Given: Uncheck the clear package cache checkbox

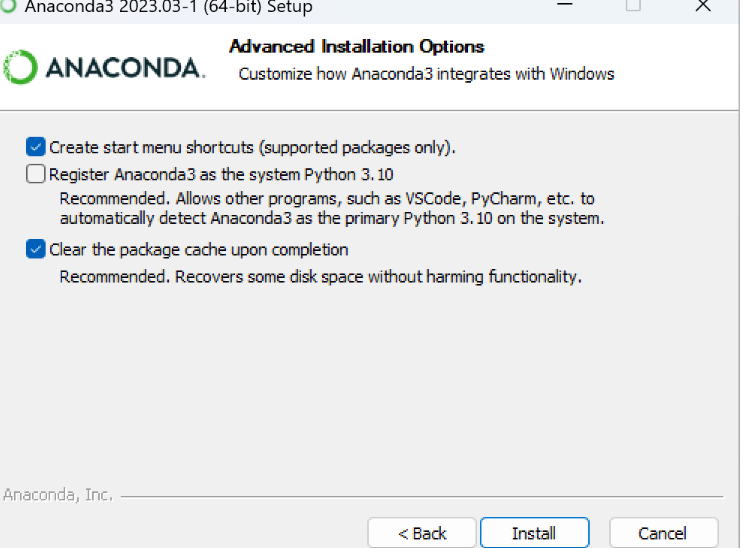Looking at the screenshot, I should click(x=36, y=249).
